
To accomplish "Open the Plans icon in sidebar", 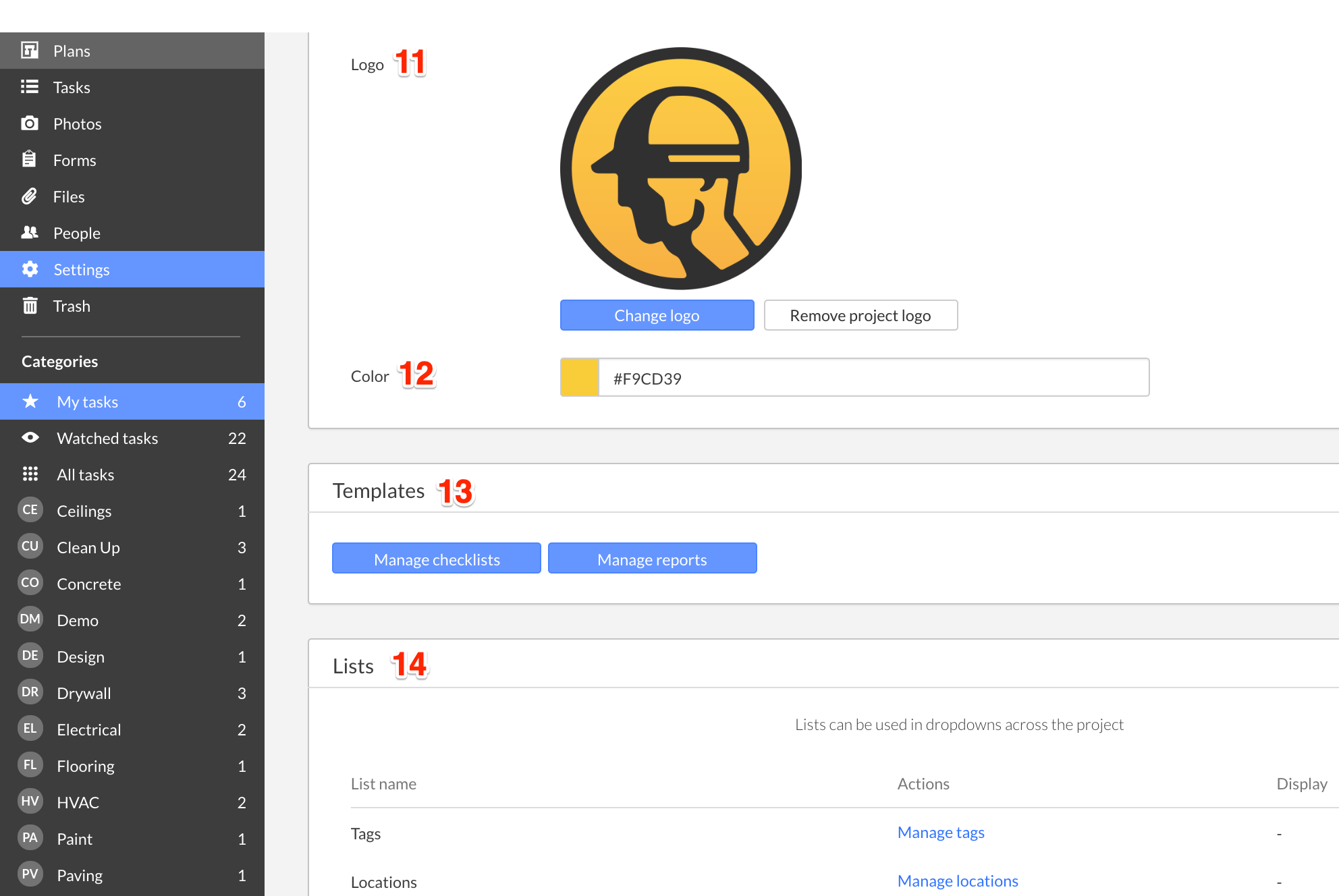I will pos(30,51).
